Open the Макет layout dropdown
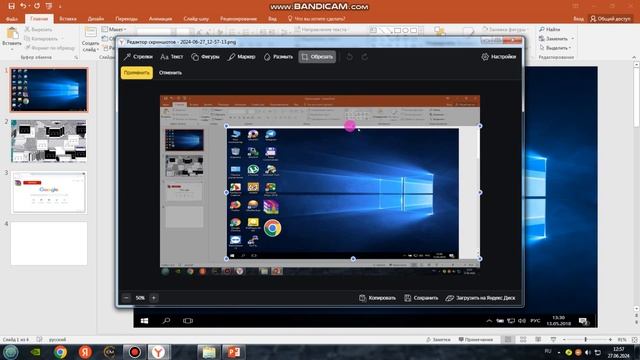The height and width of the screenshot is (360, 640). coord(114,29)
